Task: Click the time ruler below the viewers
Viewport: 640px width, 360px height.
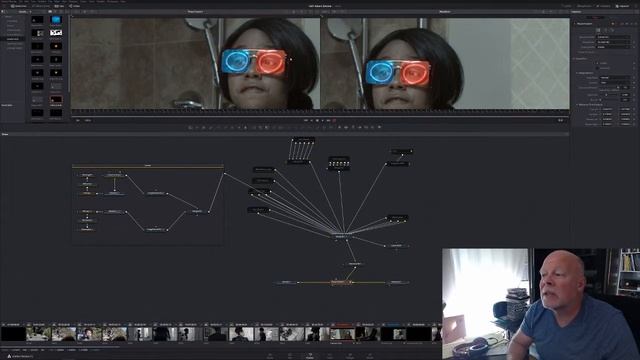Action: 320,111
